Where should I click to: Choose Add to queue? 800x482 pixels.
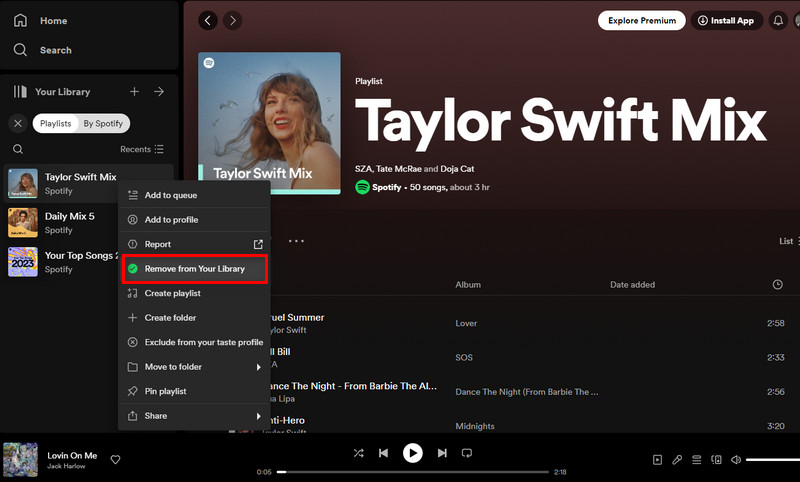(194, 195)
